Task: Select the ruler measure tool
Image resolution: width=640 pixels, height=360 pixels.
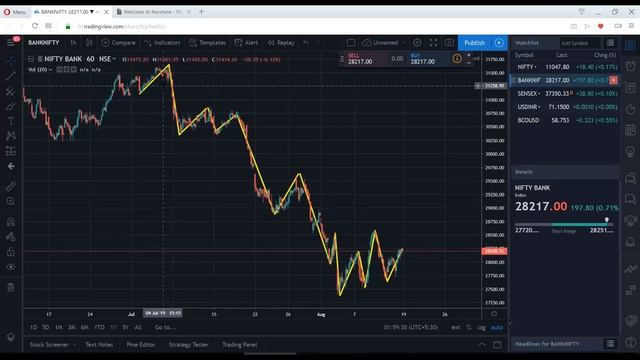Action: coord(11,187)
